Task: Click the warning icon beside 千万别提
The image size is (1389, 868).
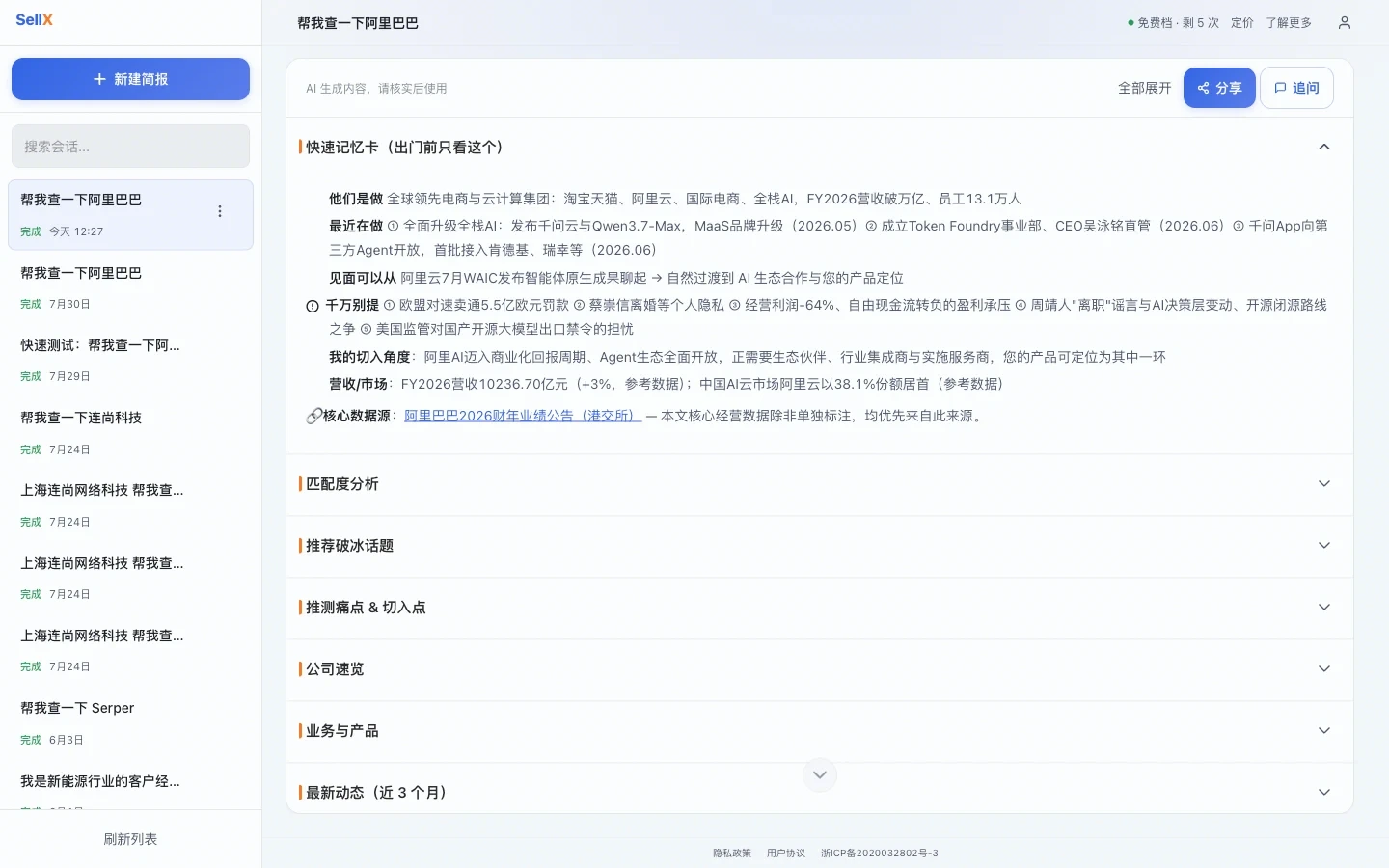Action: [313, 306]
